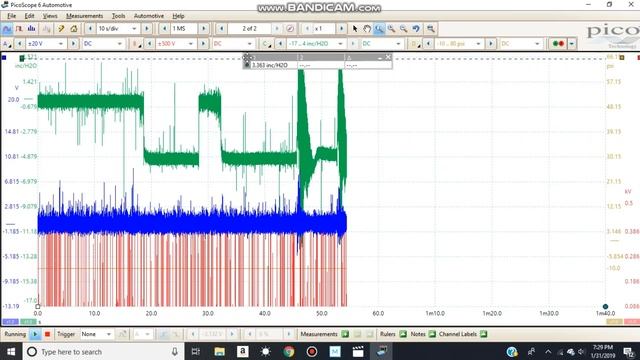The height and width of the screenshot is (360, 640).
Task: Decrease Channel A range left arrow
Action: (20, 44)
